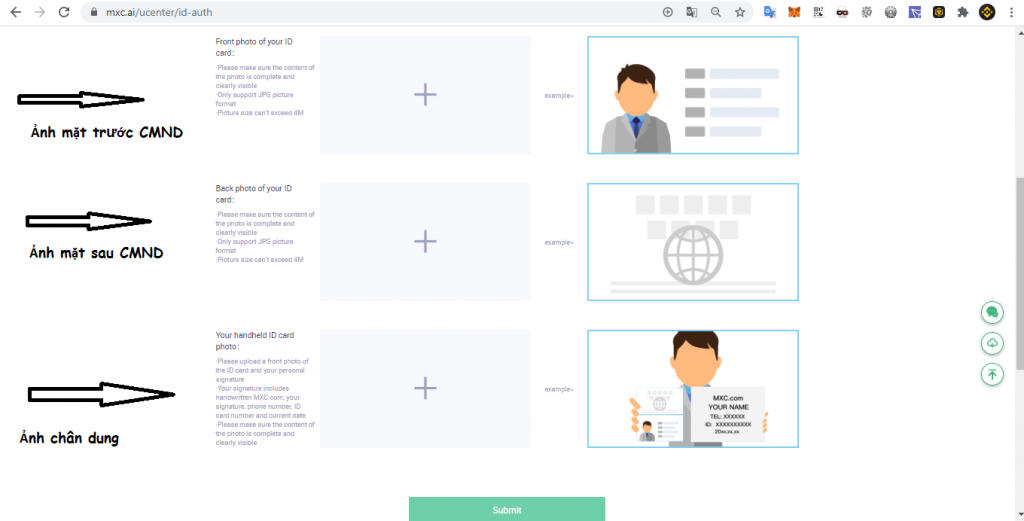The image size is (1024, 521).
Task: View the front ID card example image
Action: coord(693,95)
